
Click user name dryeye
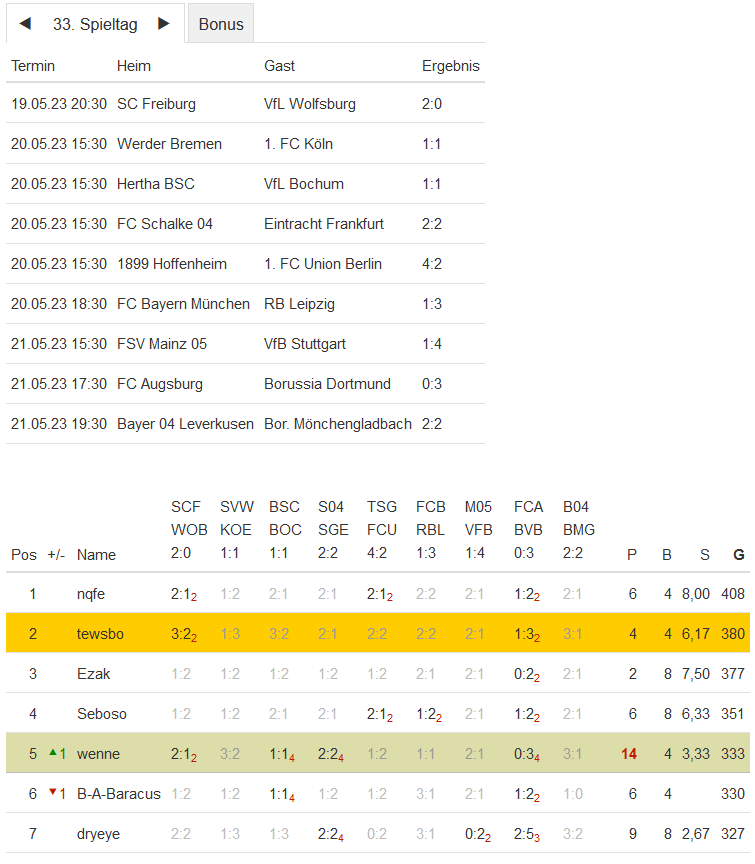point(98,834)
